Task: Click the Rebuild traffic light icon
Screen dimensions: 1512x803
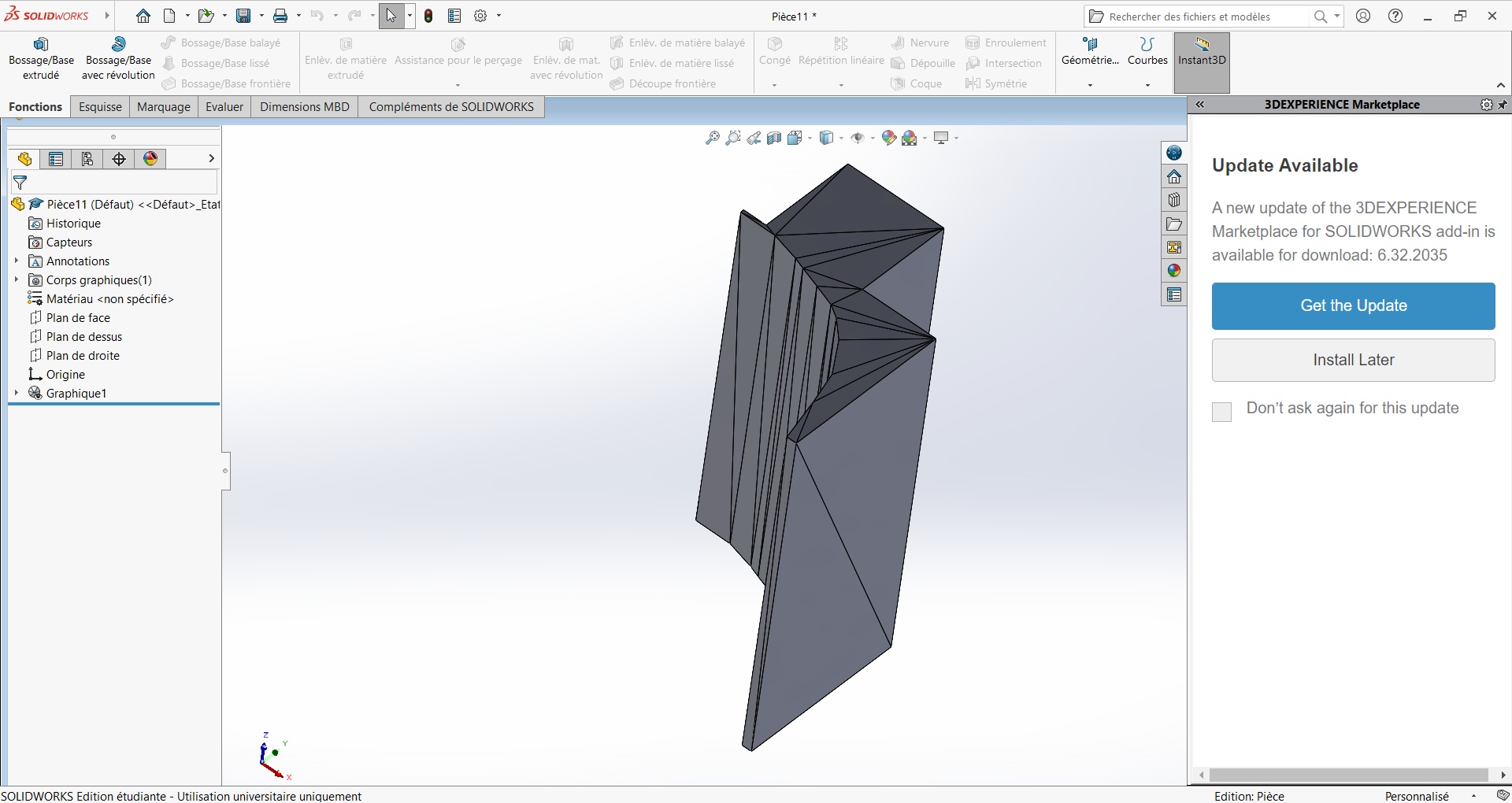Action: [428, 16]
